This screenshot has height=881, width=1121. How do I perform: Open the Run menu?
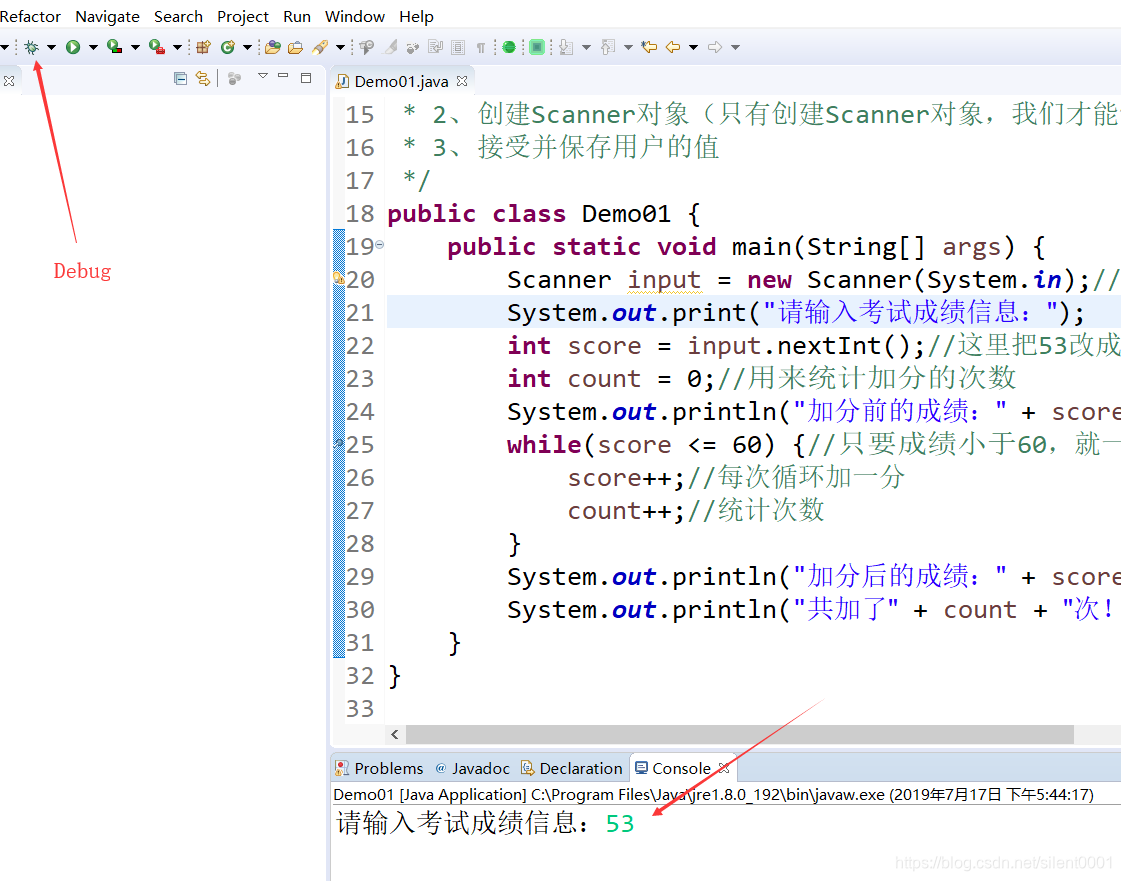297,16
